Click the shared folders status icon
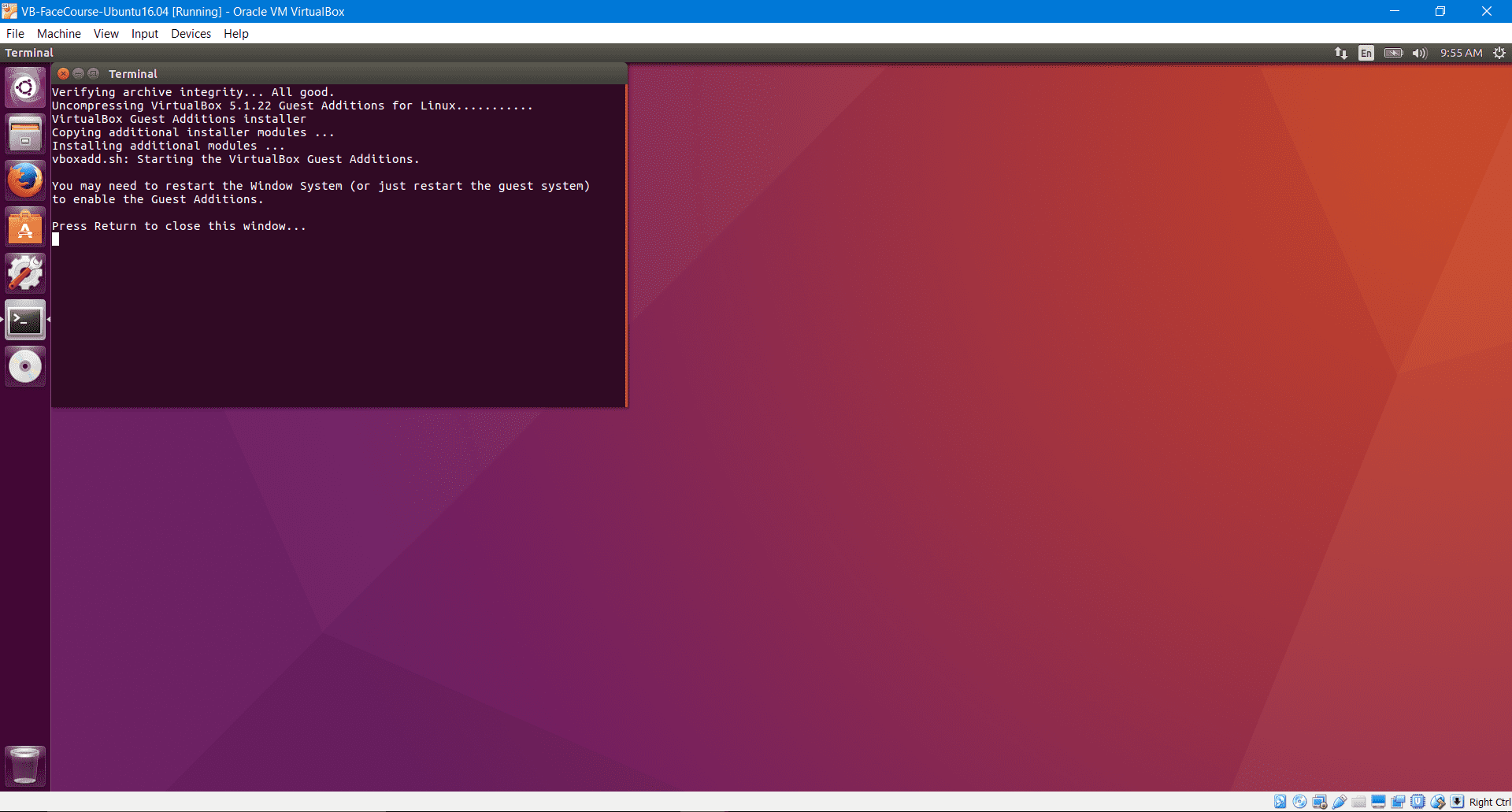 tap(1358, 802)
